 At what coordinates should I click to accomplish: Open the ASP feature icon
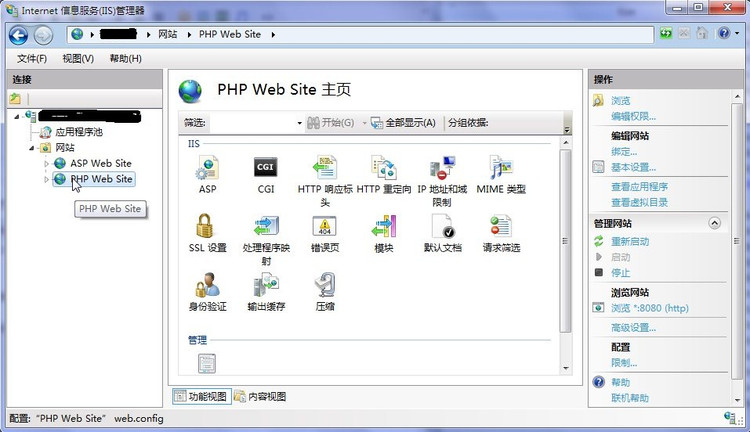click(208, 174)
